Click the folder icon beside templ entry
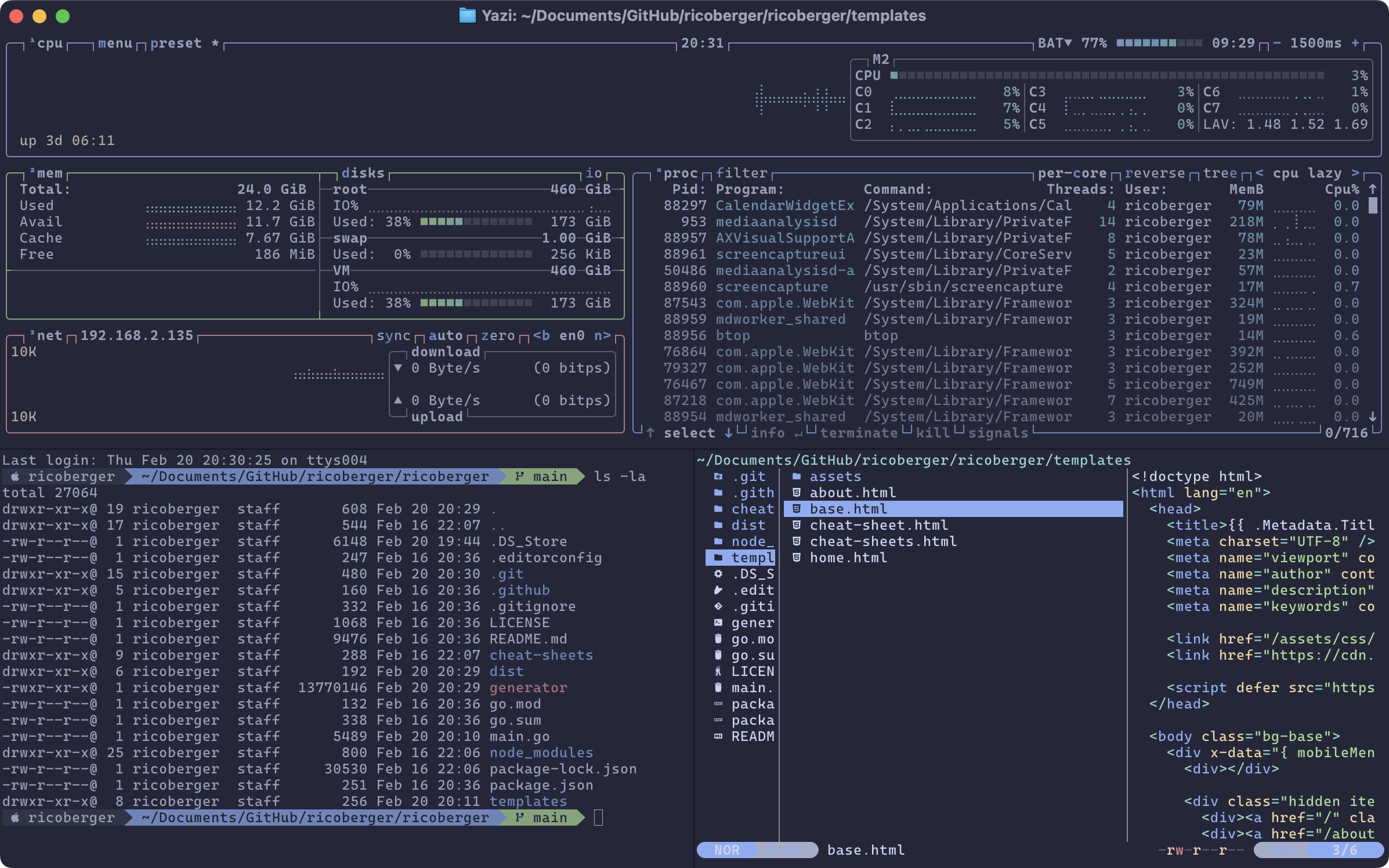 [x=718, y=558]
